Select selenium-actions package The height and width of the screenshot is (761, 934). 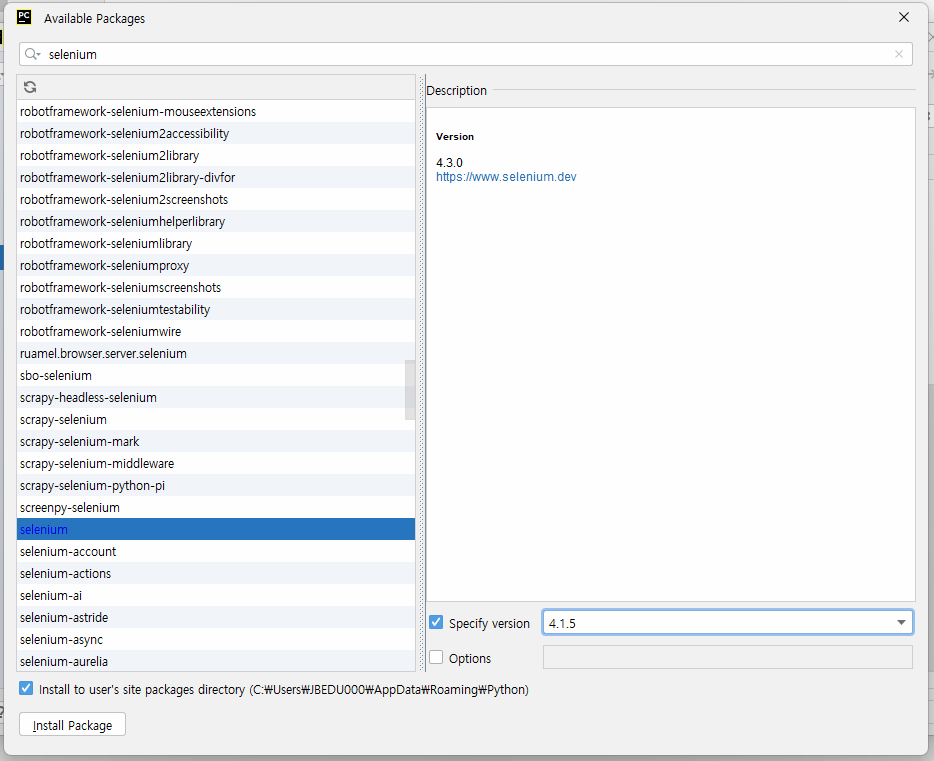216,573
